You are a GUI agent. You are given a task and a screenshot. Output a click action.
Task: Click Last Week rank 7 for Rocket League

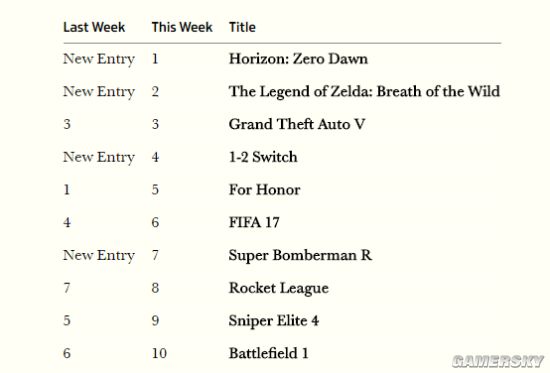[x=67, y=288]
